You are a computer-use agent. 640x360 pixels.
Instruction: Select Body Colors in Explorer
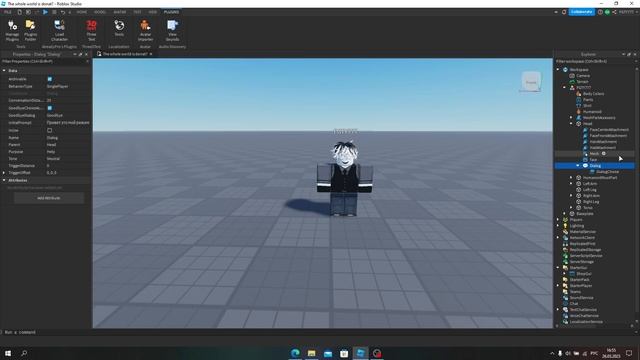[593, 93]
